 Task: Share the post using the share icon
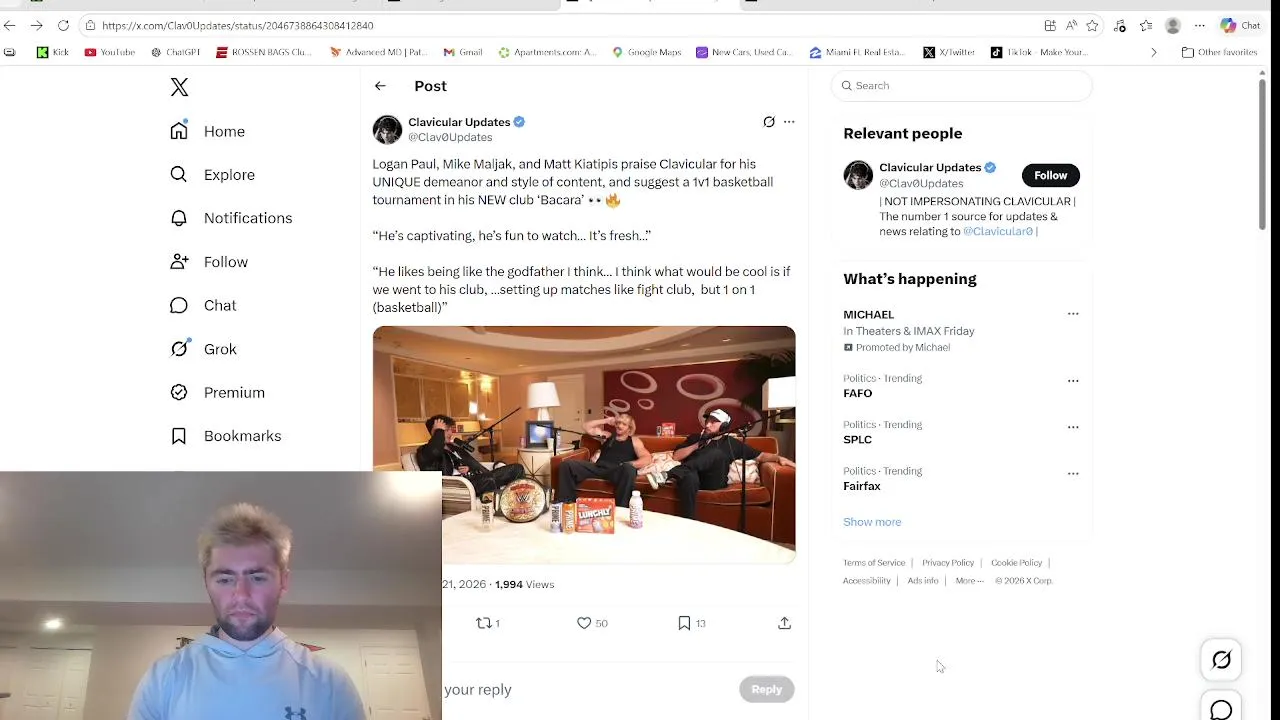click(785, 623)
